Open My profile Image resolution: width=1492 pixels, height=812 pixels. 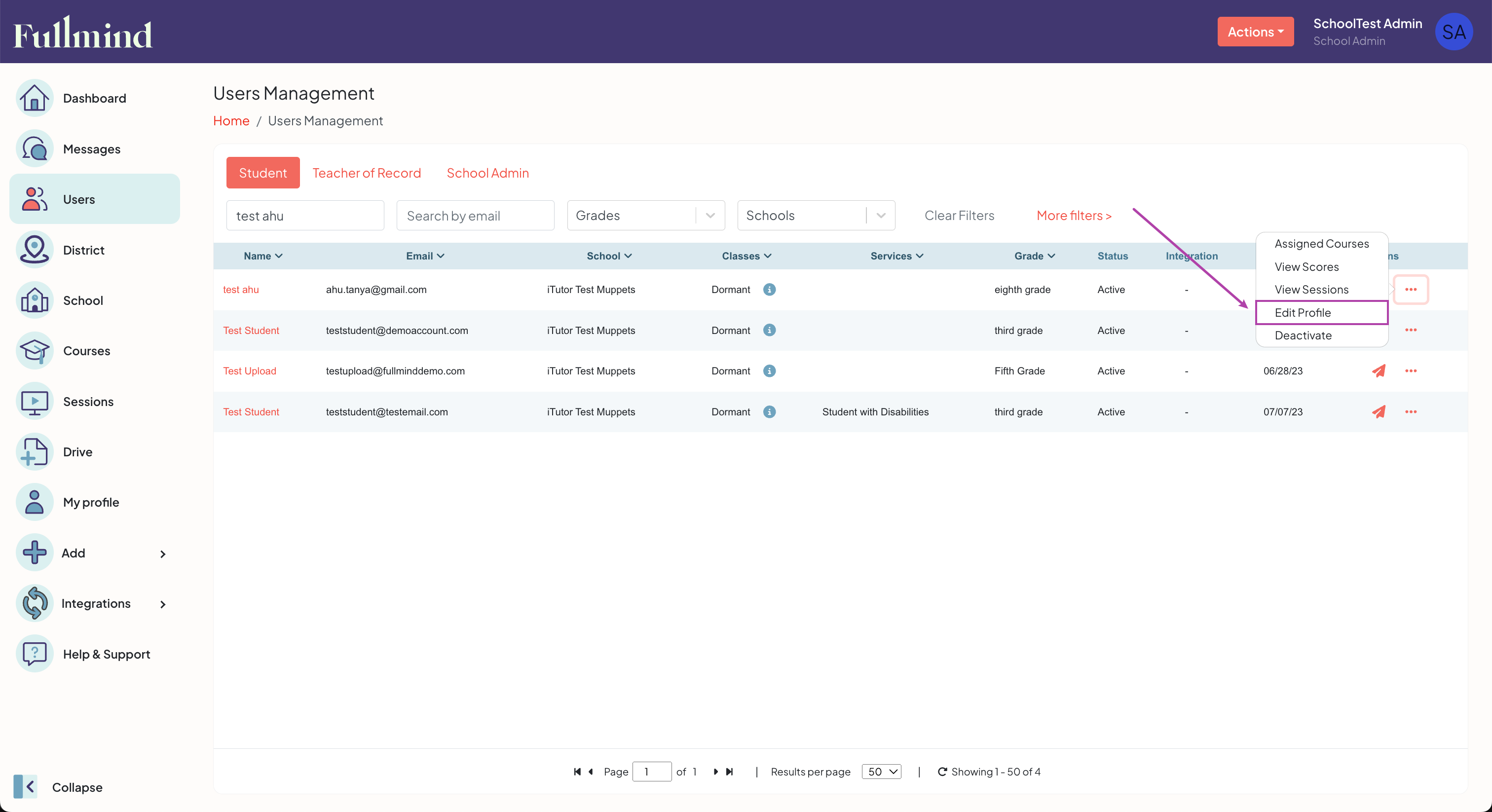click(x=90, y=502)
